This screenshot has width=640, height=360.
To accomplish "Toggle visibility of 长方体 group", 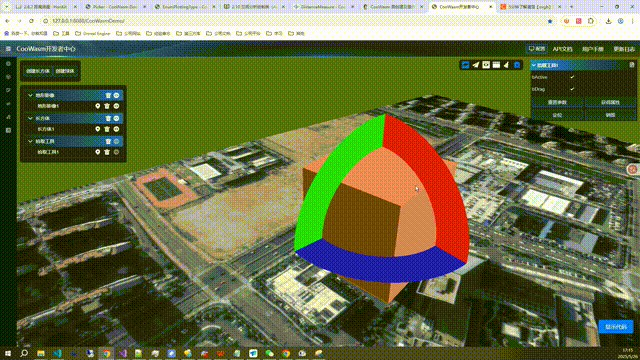I will point(116,118).
